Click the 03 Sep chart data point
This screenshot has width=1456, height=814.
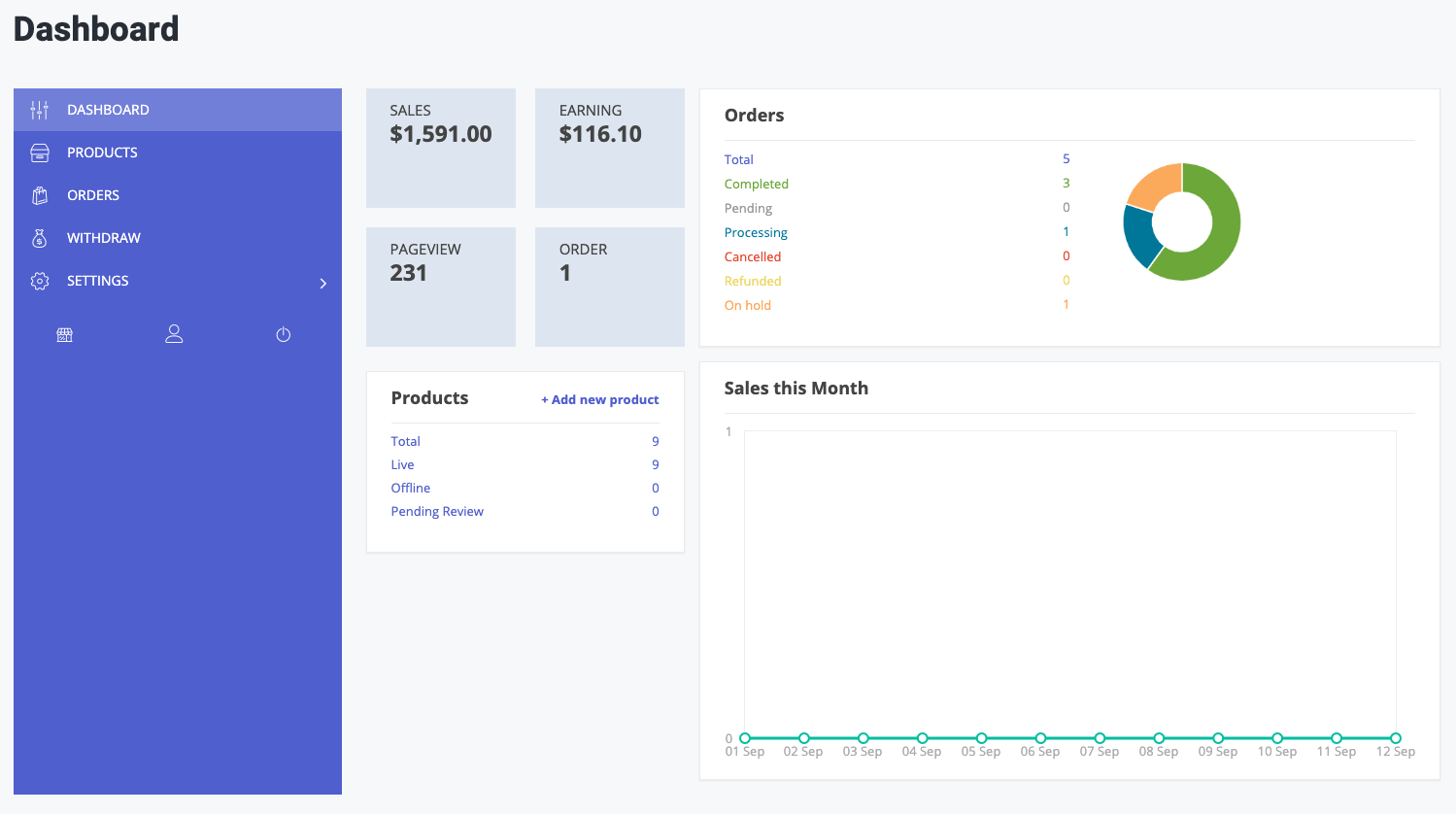[863, 738]
